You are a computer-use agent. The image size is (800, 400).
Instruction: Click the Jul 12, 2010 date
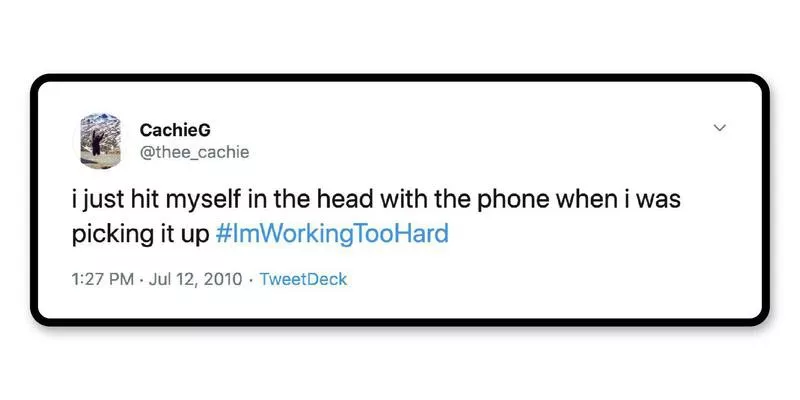click(x=197, y=279)
